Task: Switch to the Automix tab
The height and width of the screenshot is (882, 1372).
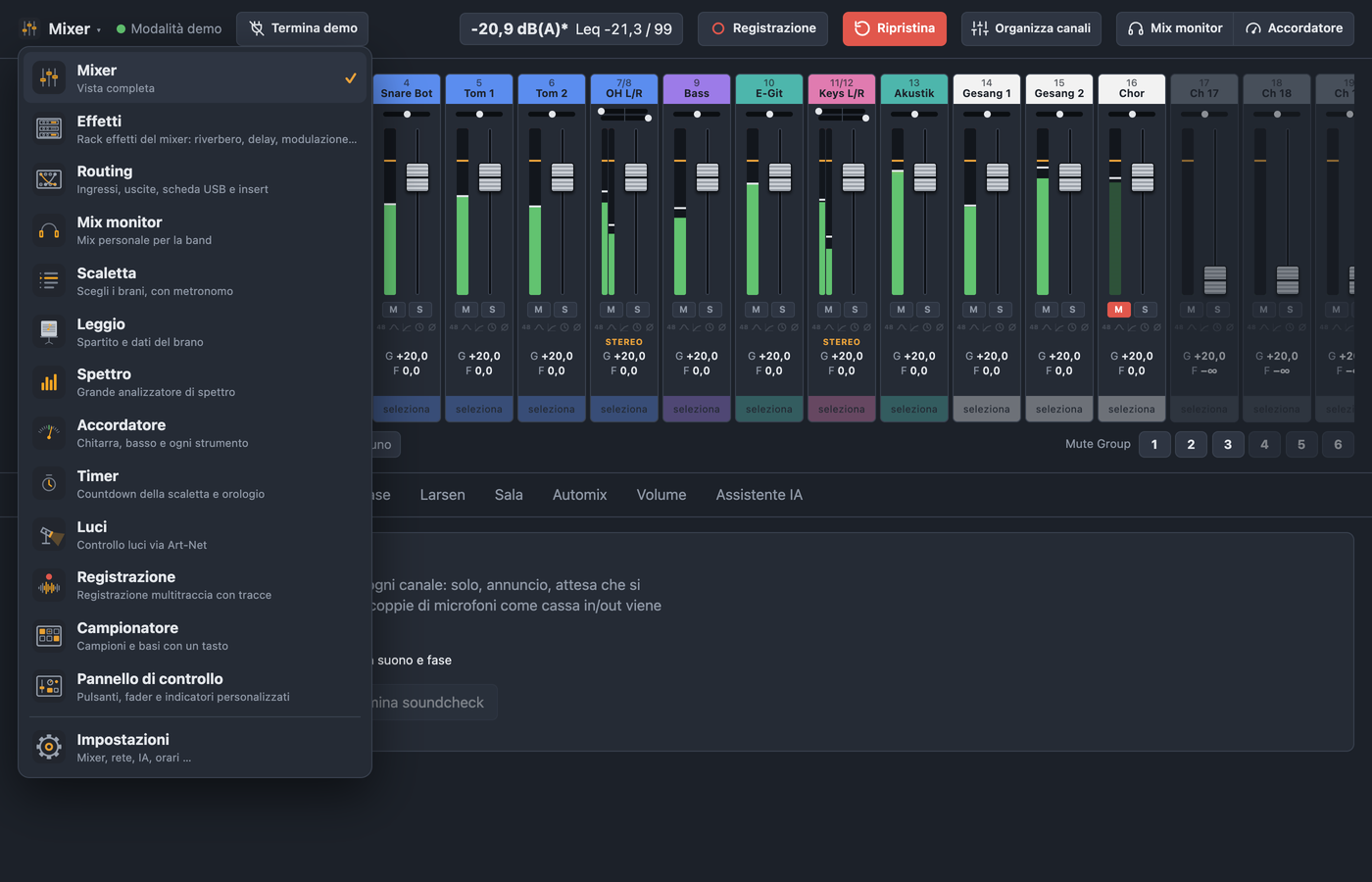Action: [580, 495]
